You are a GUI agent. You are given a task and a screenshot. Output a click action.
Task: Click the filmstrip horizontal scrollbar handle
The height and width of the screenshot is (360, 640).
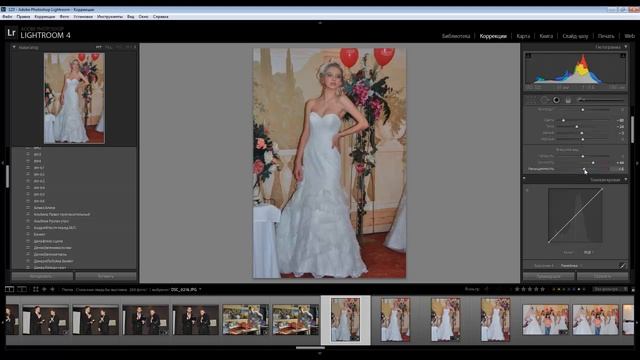pyautogui.click(x=310, y=348)
